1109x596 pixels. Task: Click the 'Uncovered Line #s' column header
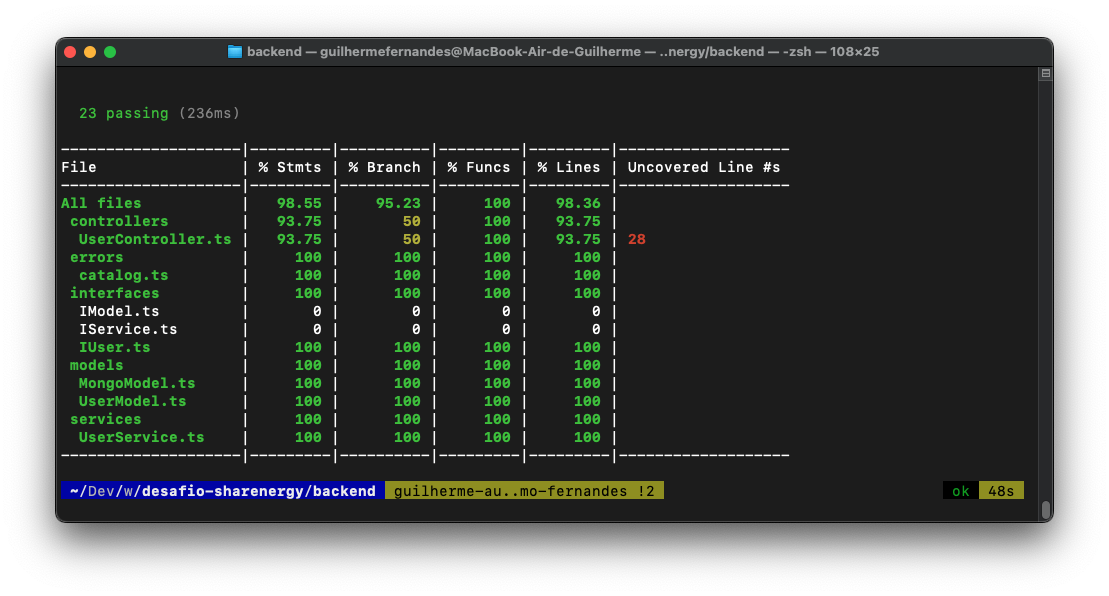pos(704,168)
